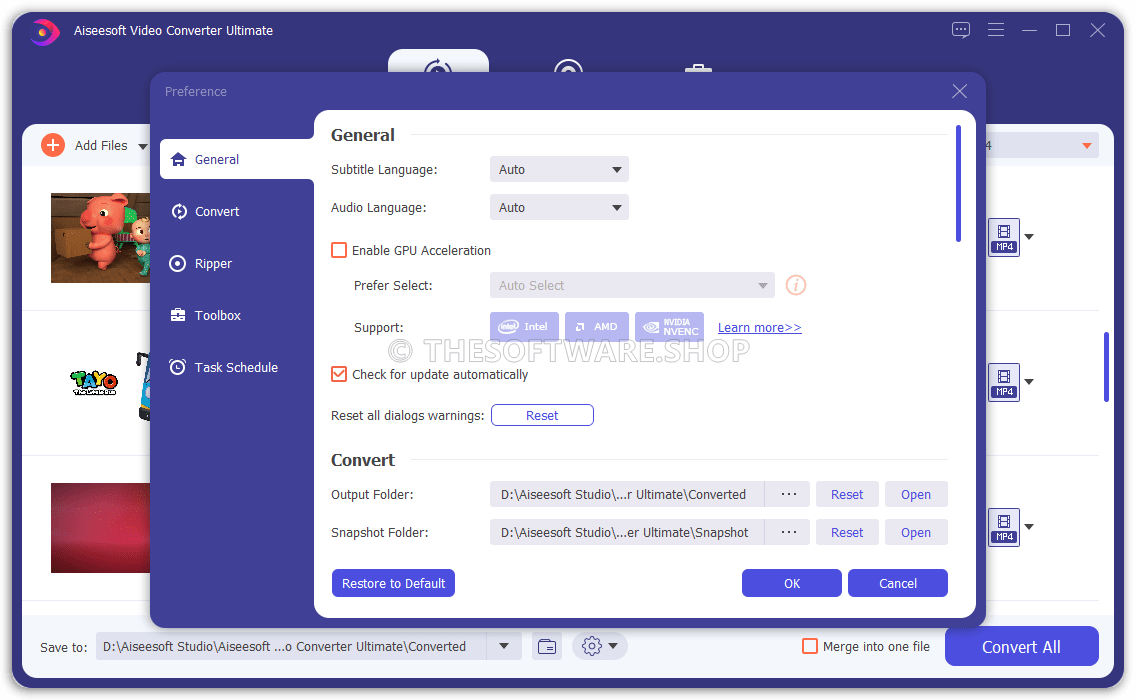Click the orange info icon beside Prefer Select

[x=796, y=285]
